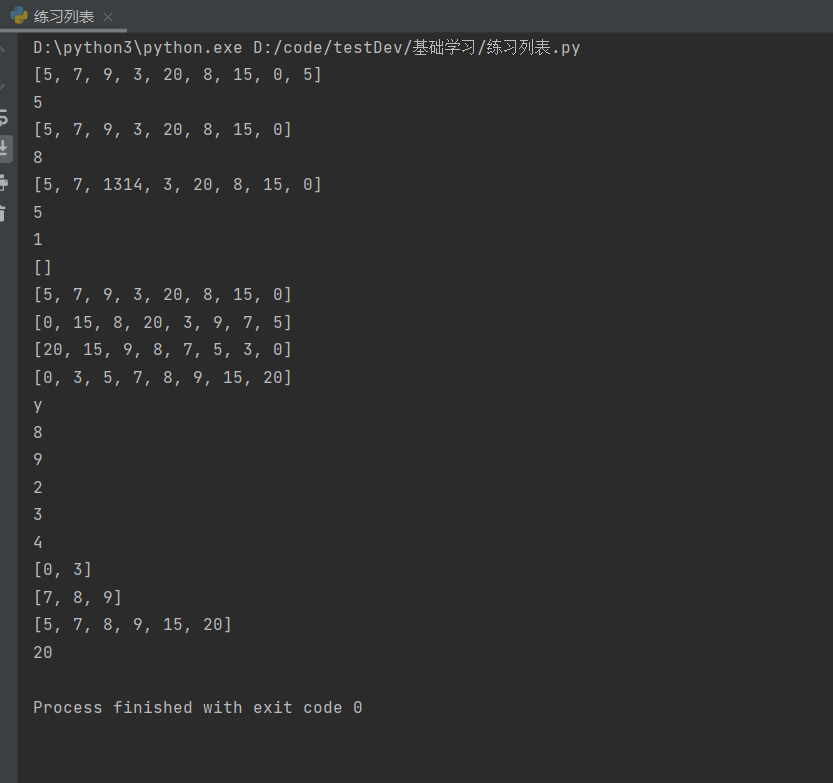Select the 练习列表 run tab
This screenshot has width=833, height=783.
pyautogui.click(x=63, y=17)
